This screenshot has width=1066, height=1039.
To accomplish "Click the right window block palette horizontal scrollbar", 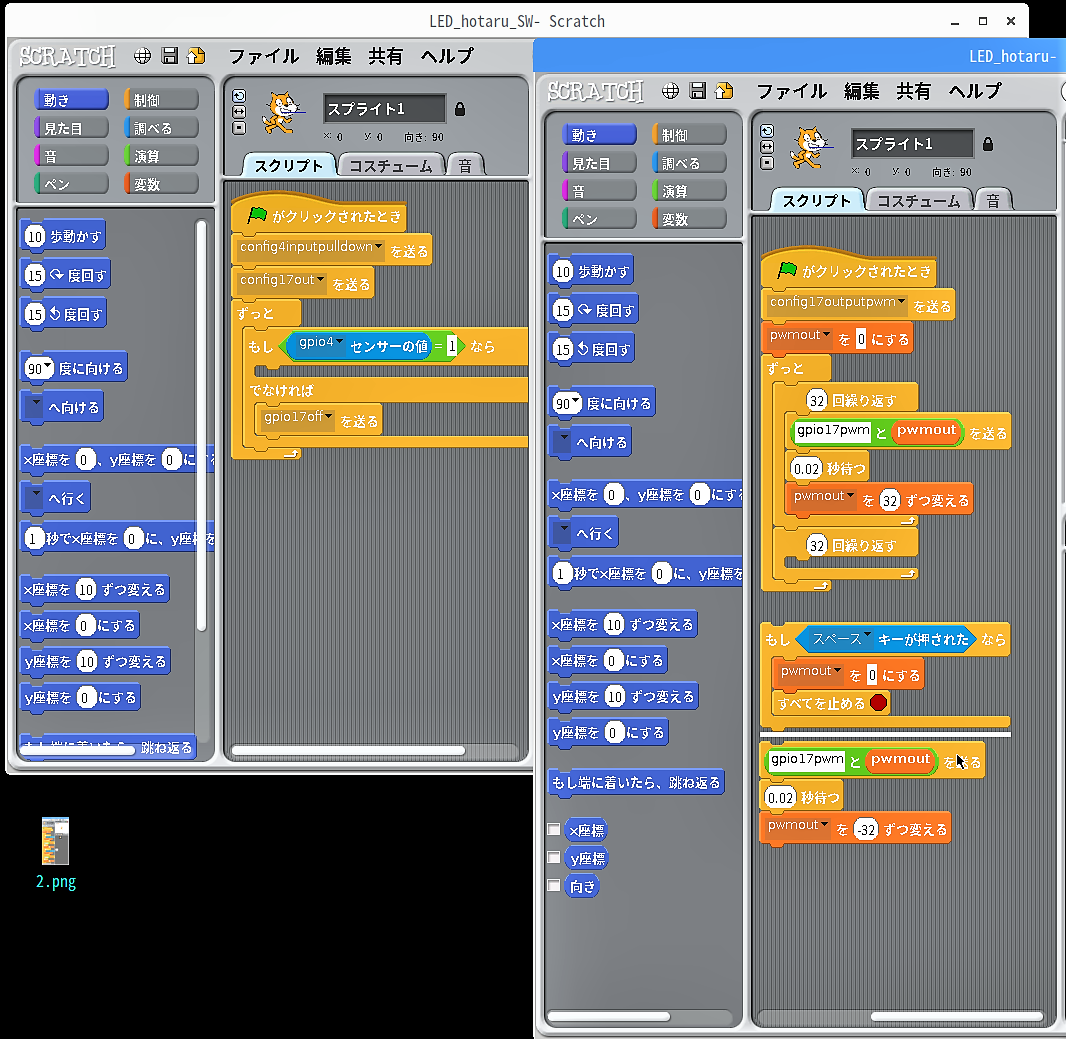I will pos(608,1017).
